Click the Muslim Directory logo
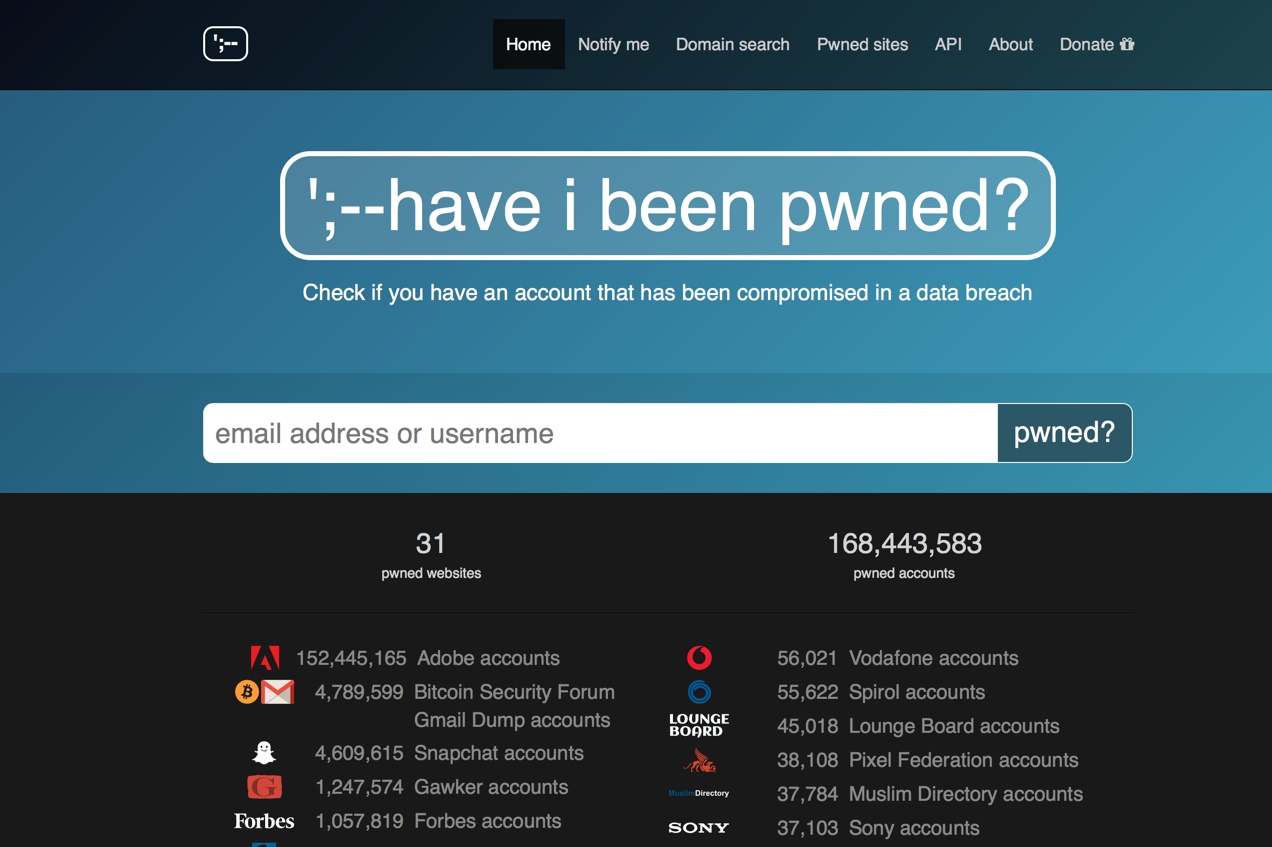 699,794
